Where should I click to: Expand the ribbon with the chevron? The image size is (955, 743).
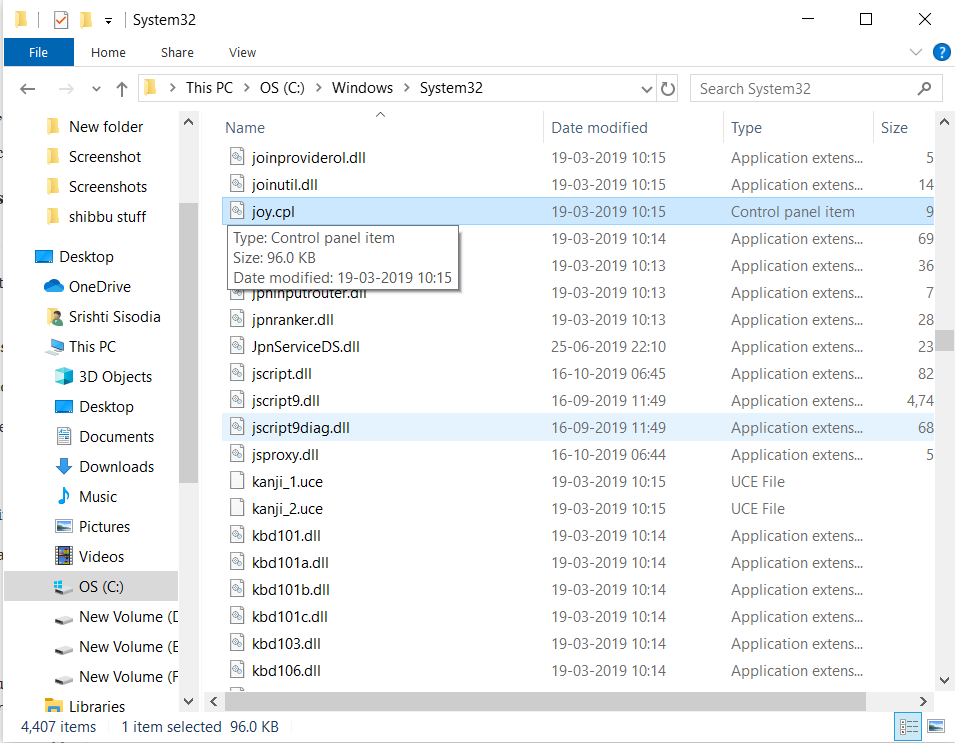point(915,52)
